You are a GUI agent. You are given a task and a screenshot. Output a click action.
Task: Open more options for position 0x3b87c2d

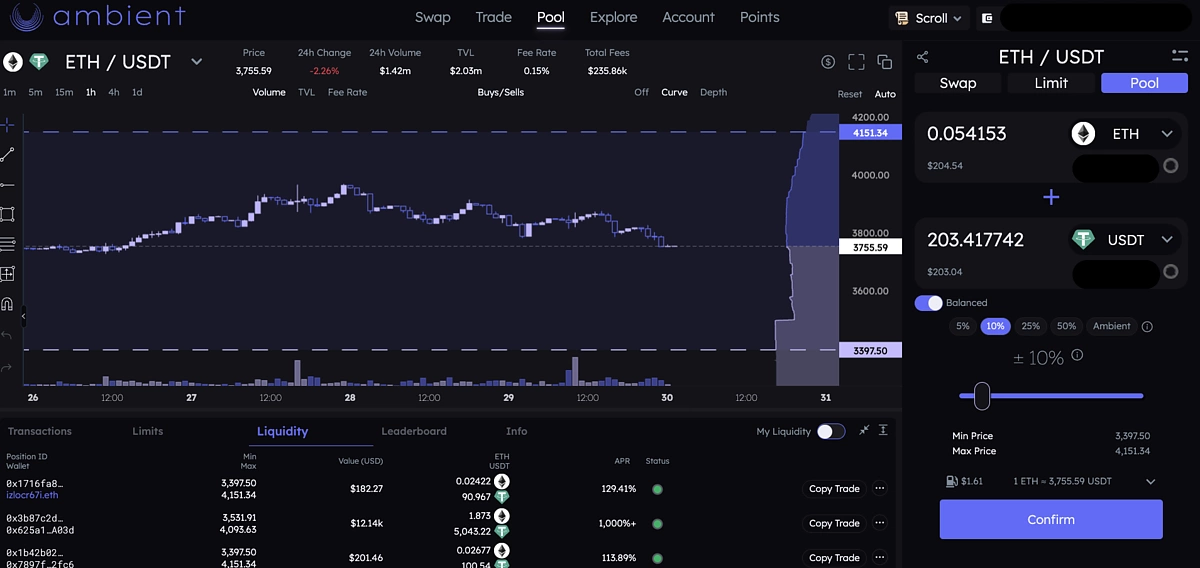pos(880,523)
